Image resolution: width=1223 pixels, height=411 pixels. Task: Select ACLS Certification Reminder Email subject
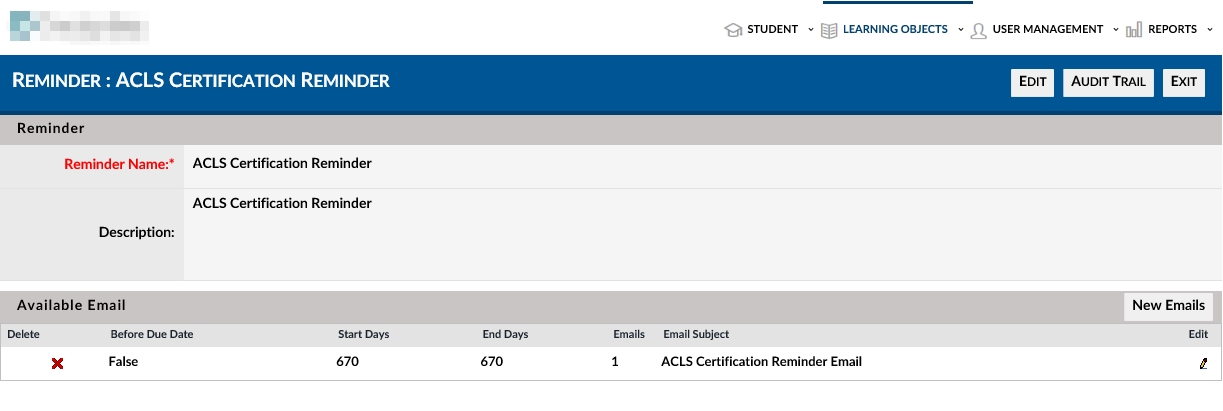click(761, 362)
